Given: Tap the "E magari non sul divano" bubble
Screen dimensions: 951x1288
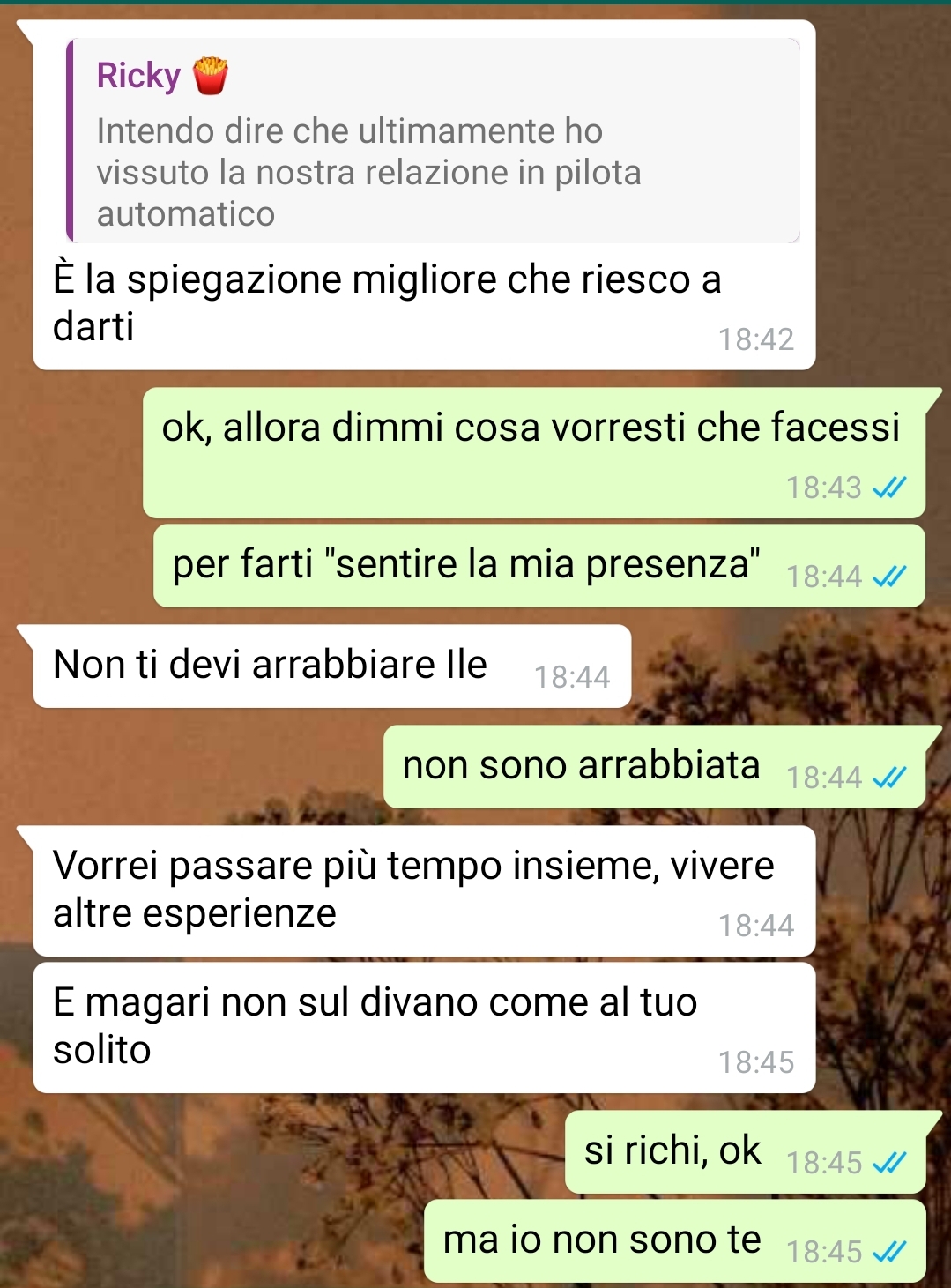Looking at the screenshot, I should pyautogui.click(x=424, y=1028).
